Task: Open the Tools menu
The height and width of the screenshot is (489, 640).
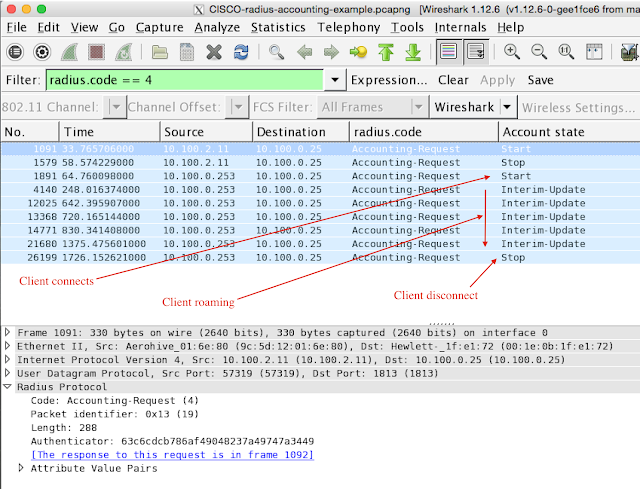Action: [x=407, y=27]
